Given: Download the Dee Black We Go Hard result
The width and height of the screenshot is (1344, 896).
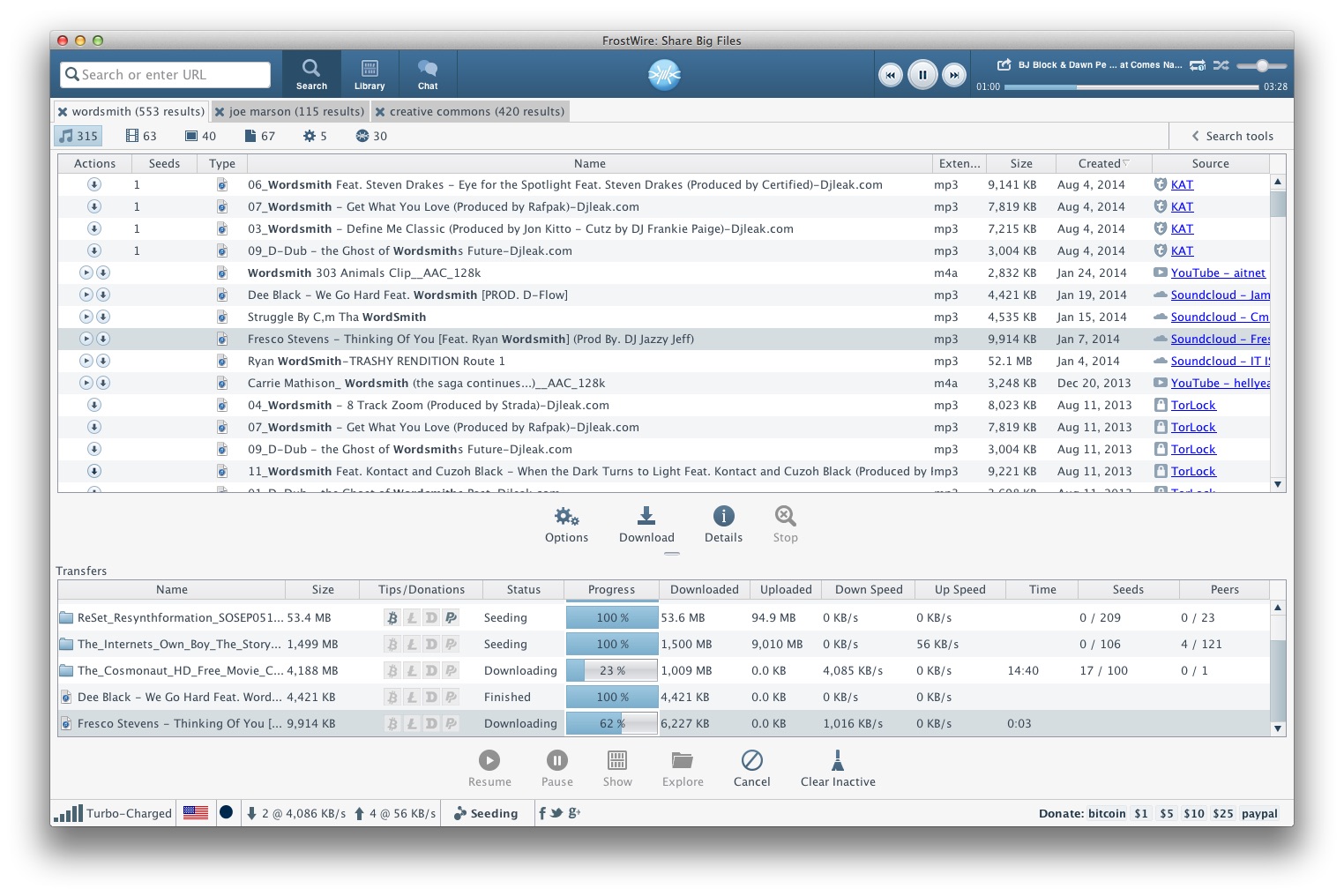Looking at the screenshot, I should (x=103, y=295).
